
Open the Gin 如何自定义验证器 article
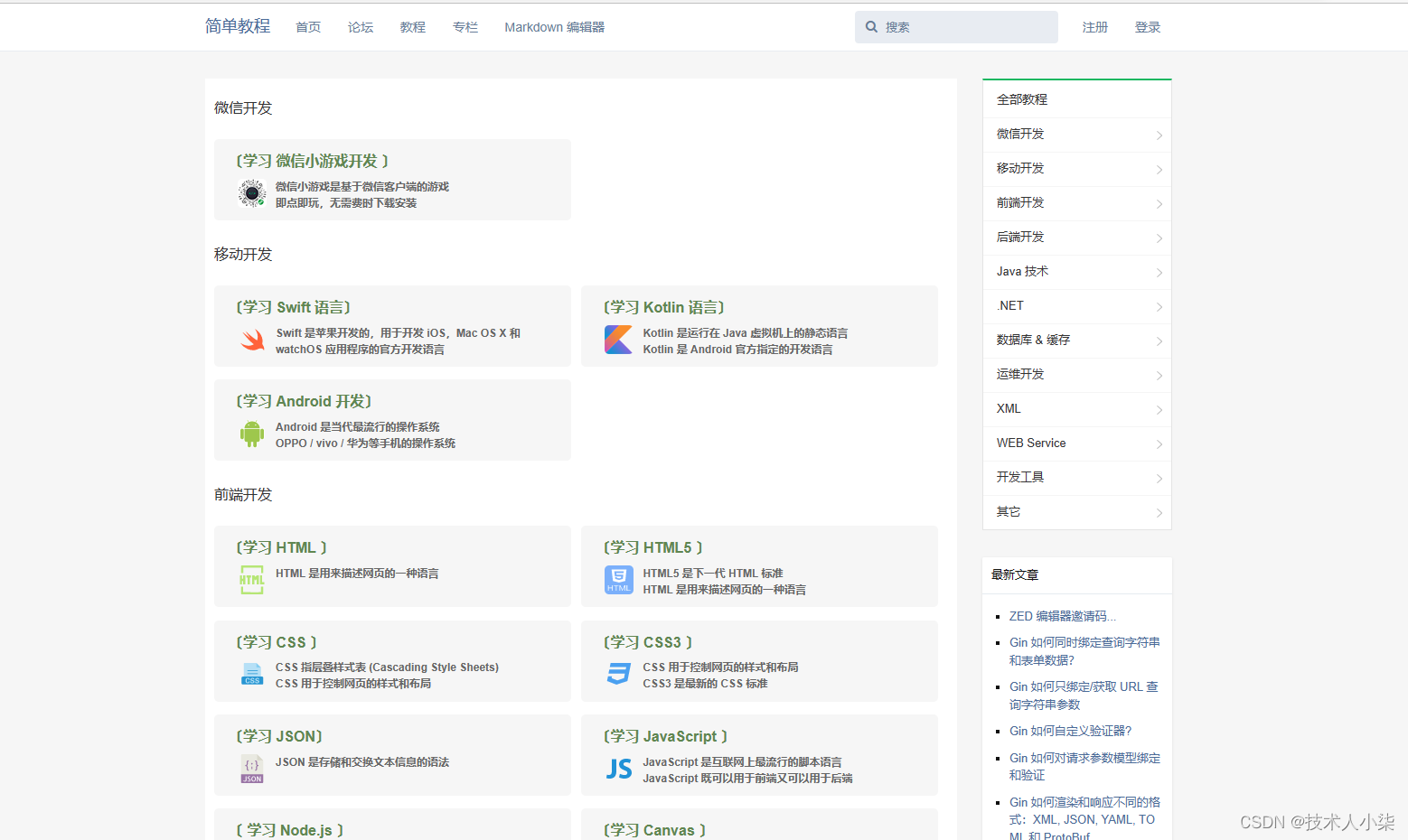(x=1071, y=731)
